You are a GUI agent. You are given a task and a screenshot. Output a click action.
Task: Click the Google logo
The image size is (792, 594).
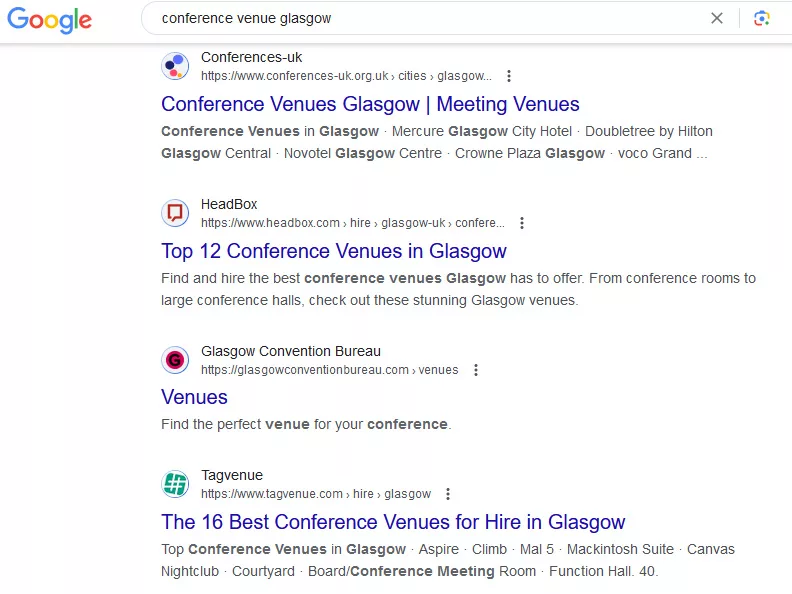point(50,20)
